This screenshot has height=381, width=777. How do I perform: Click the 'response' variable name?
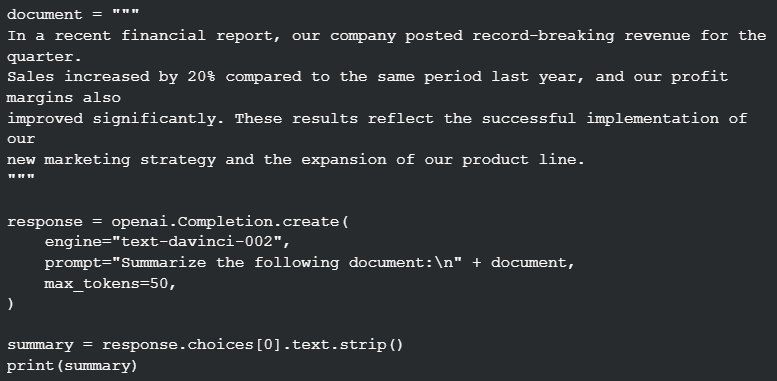click(45, 221)
